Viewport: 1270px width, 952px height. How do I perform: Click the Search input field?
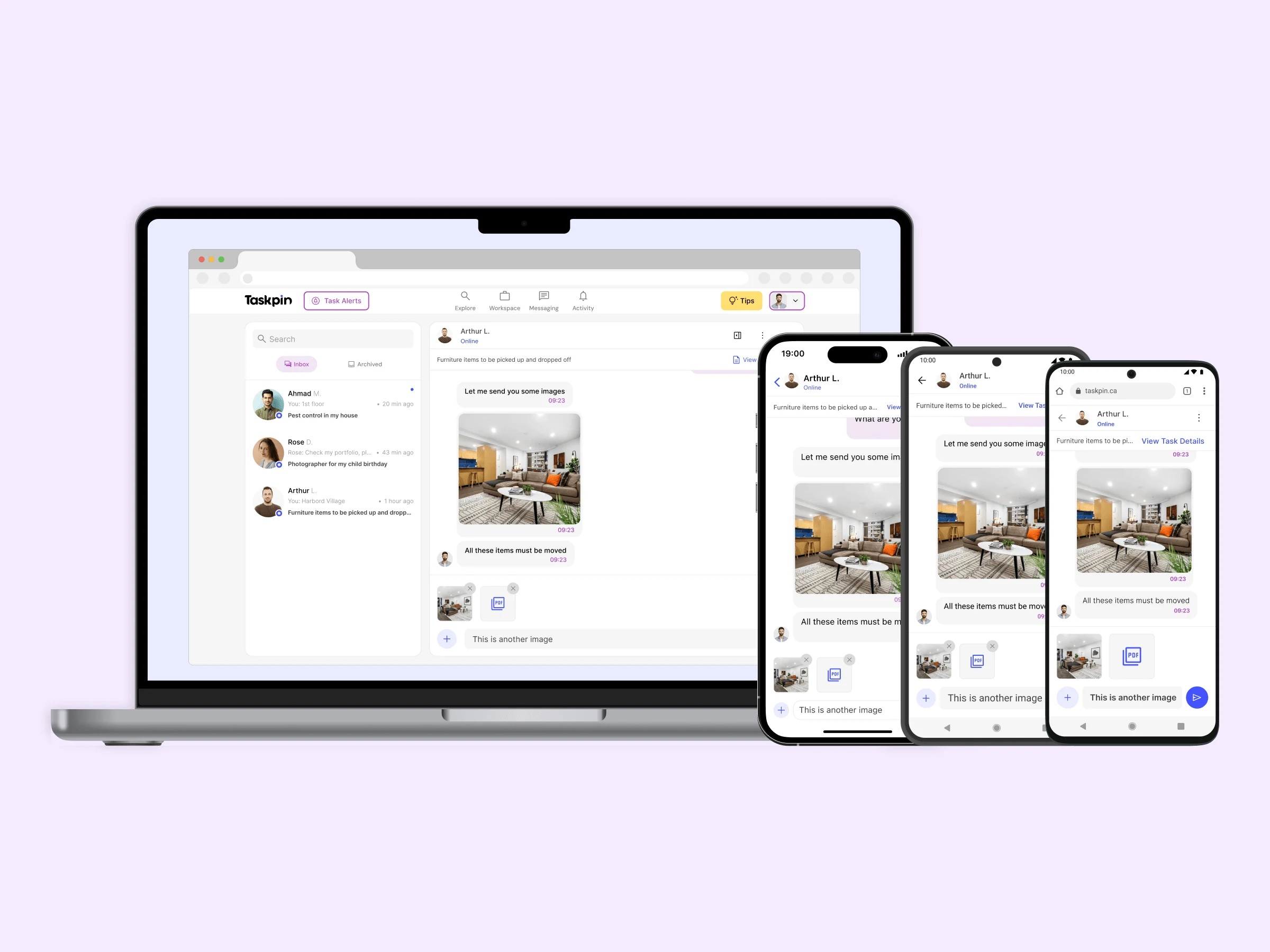tap(334, 338)
